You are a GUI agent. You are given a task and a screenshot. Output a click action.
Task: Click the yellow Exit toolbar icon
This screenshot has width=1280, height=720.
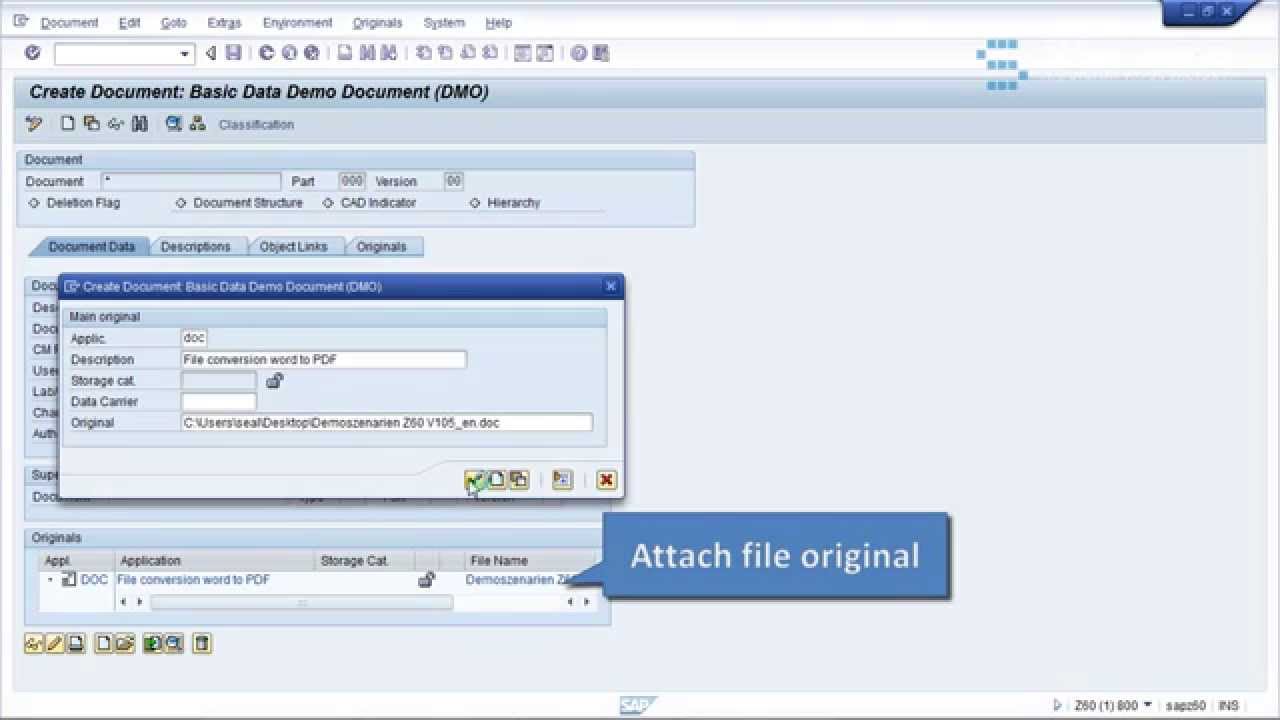tap(289, 53)
